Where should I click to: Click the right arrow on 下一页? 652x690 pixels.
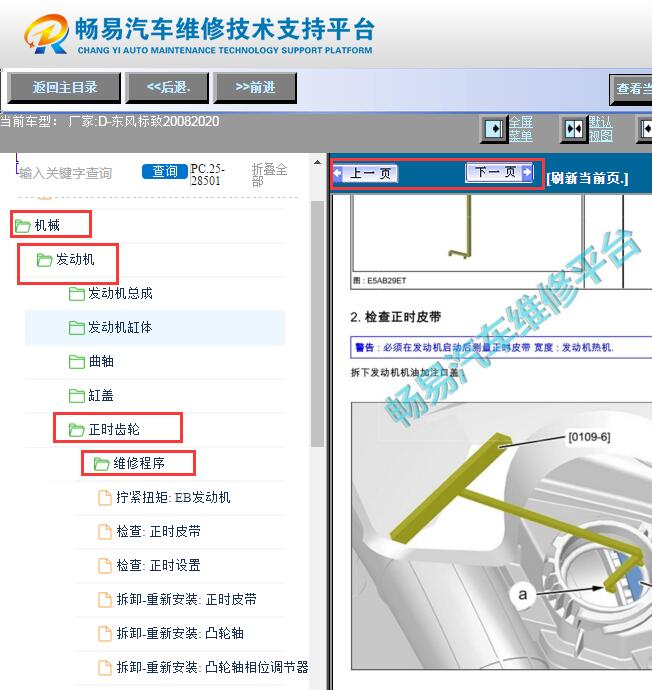[527, 172]
